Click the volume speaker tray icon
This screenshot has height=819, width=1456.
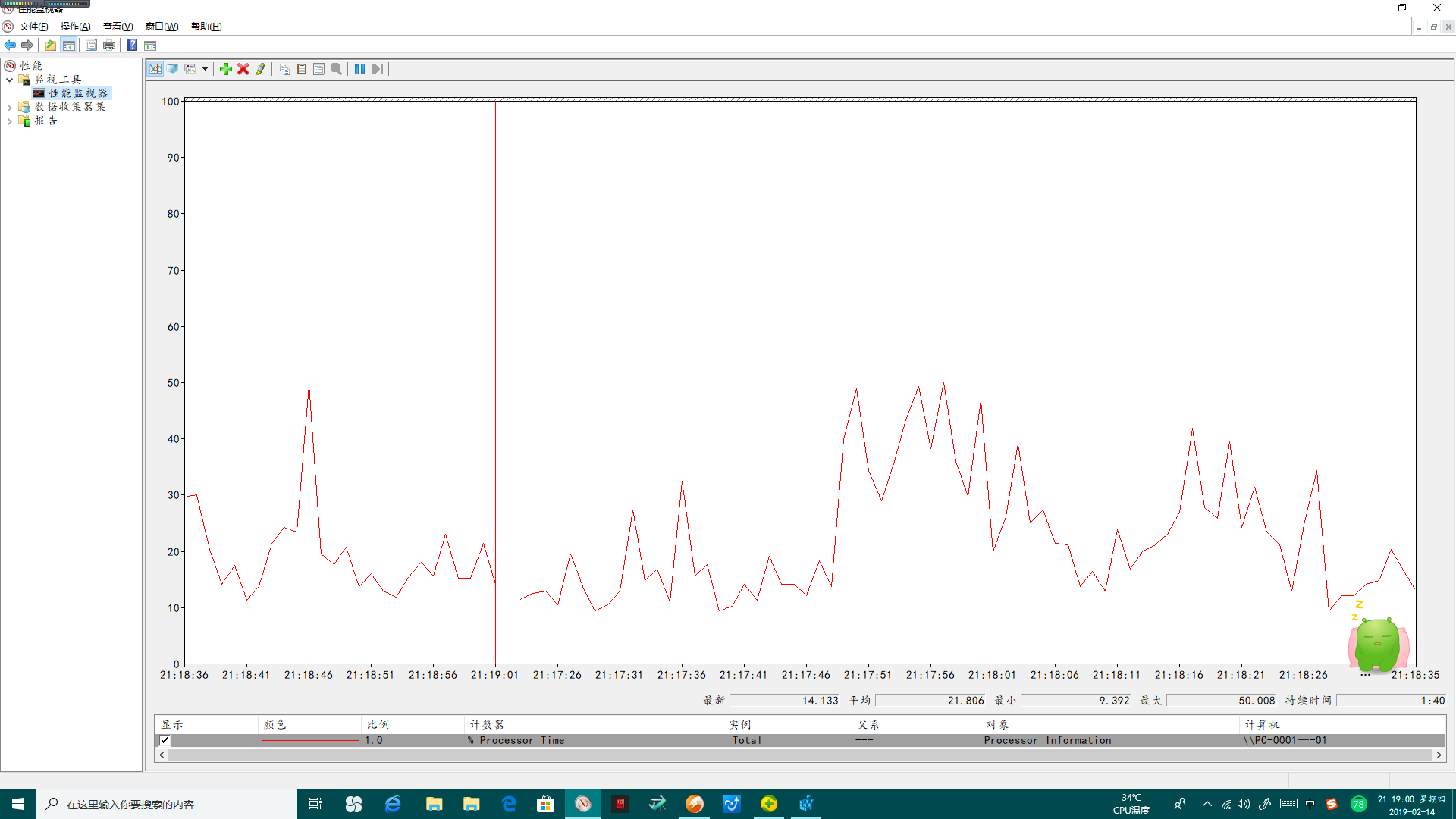(1244, 804)
